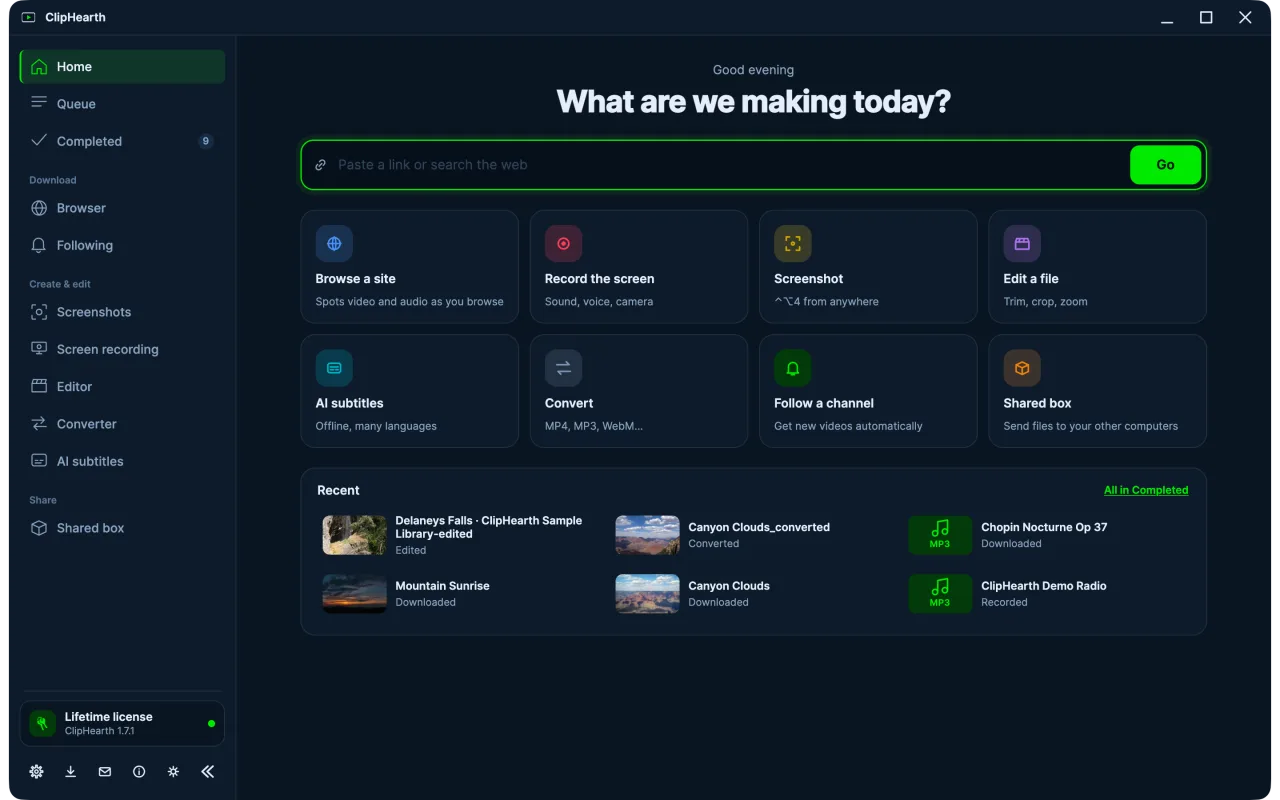The image size is (1280, 800).
Task: Open the info circle icon
Action: click(139, 772)
